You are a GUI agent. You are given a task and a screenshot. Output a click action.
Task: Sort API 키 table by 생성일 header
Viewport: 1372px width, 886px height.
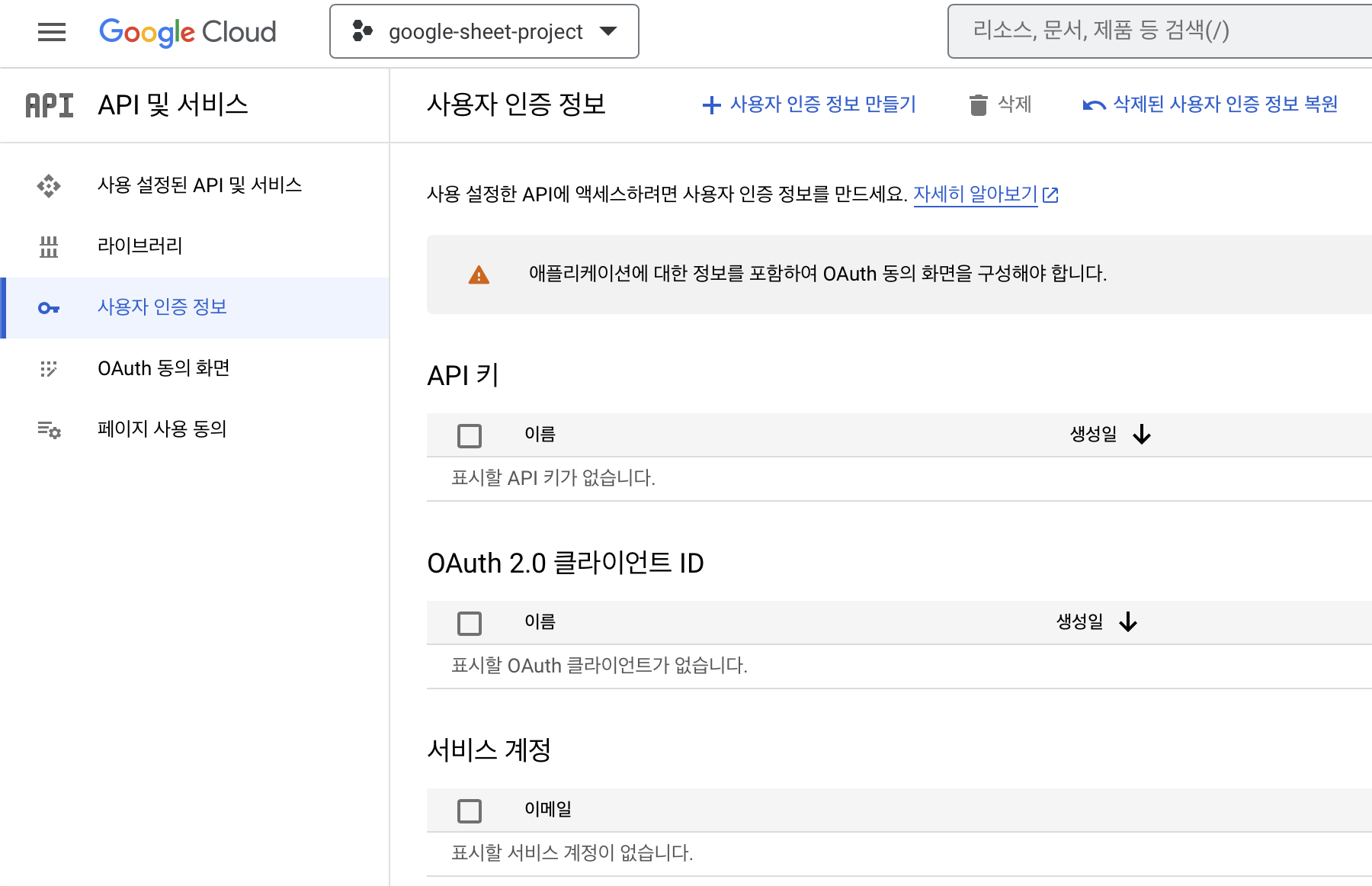[x=1094, y=435]
